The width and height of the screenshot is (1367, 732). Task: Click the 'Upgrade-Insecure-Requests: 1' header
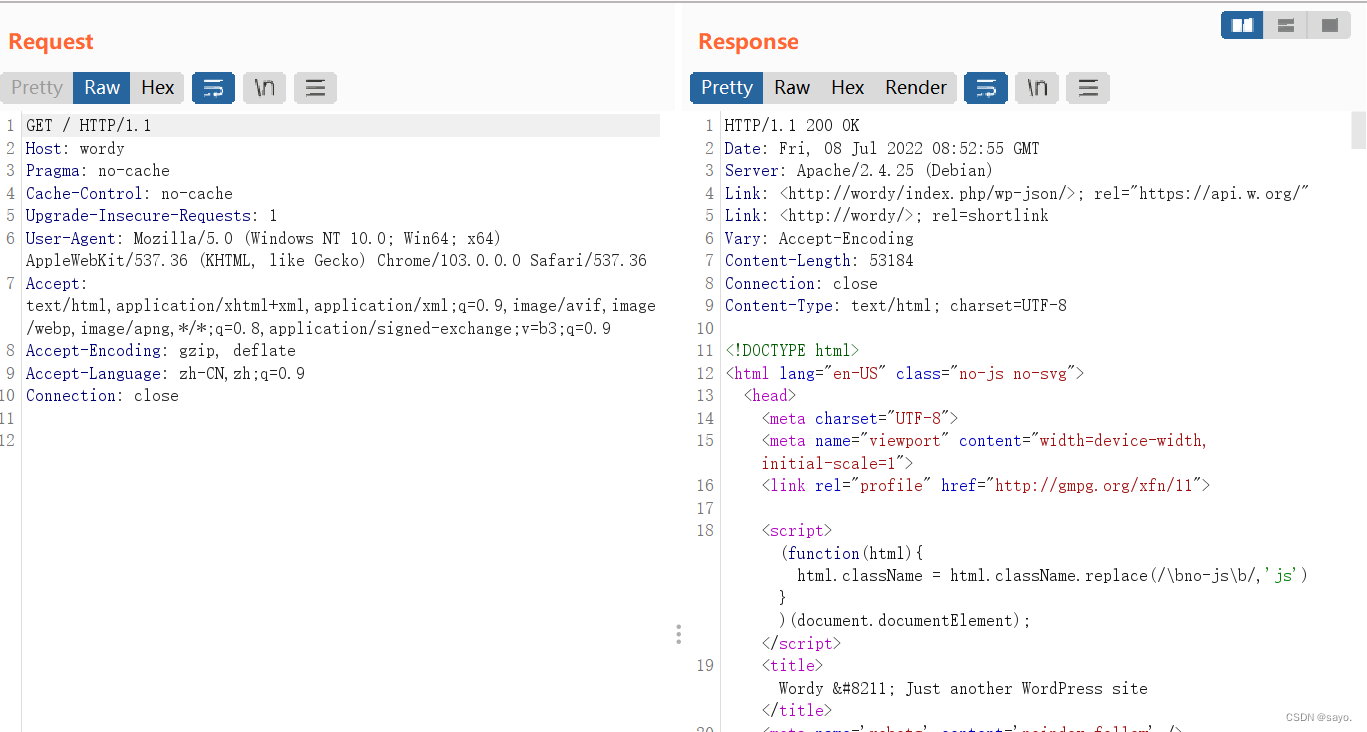(152, 215)
